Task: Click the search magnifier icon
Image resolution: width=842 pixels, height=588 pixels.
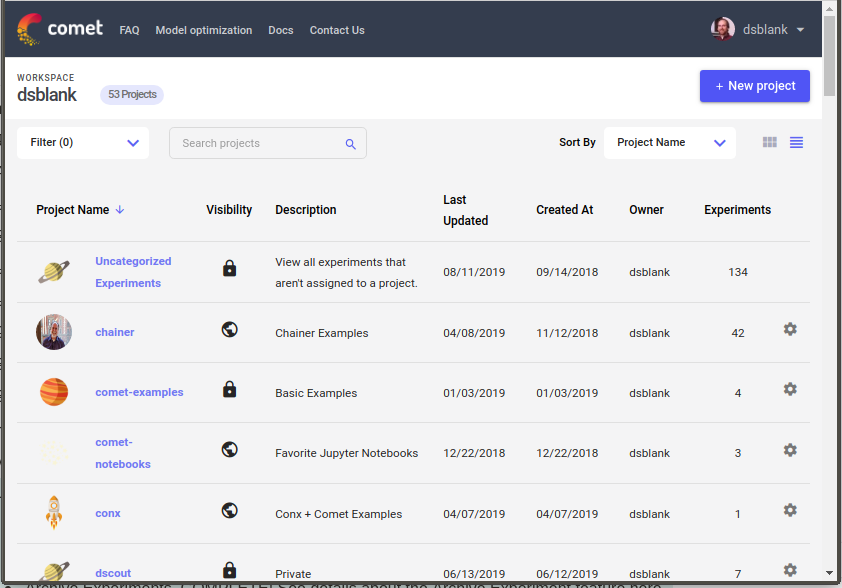Action: click(351, 144)
